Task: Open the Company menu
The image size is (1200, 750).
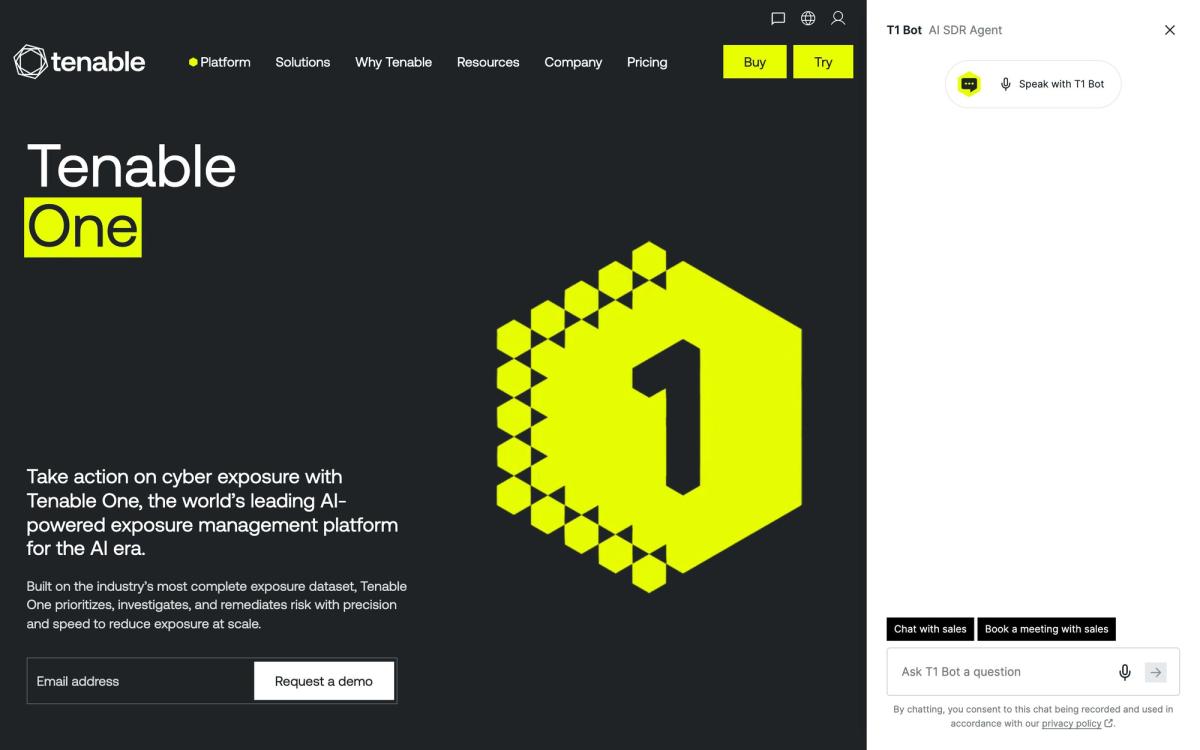Action: pyautogui.click(x=573, y=62)
